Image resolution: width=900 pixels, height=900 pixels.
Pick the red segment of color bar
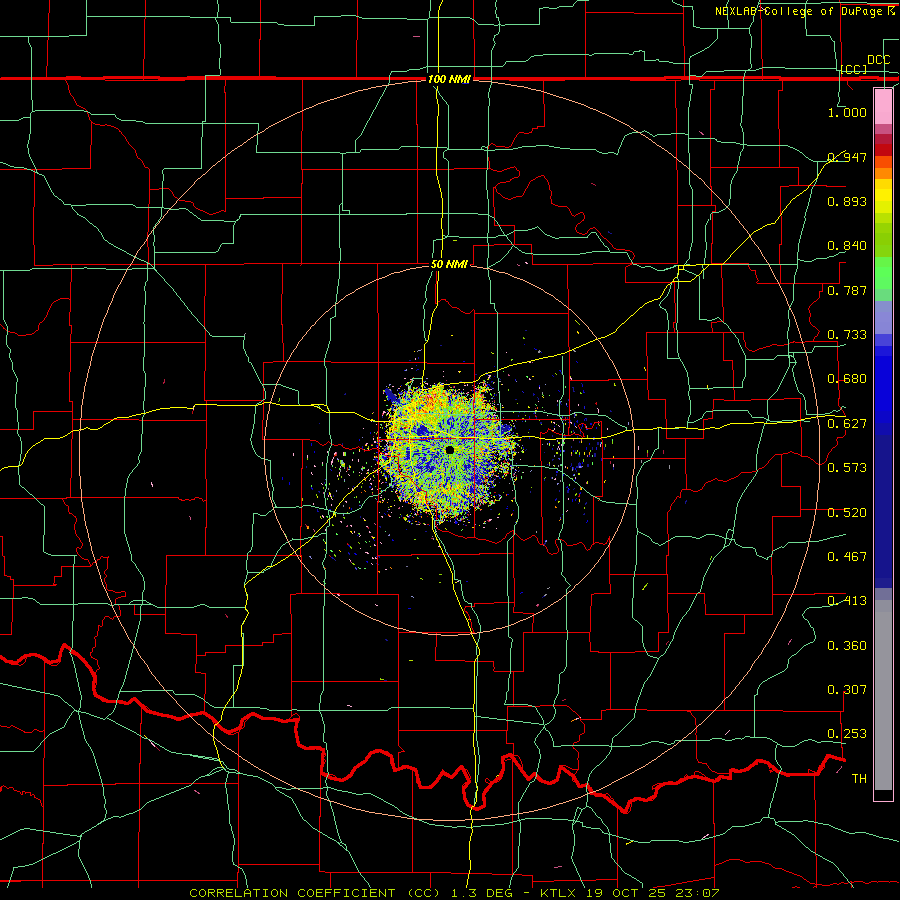point(883,150)
